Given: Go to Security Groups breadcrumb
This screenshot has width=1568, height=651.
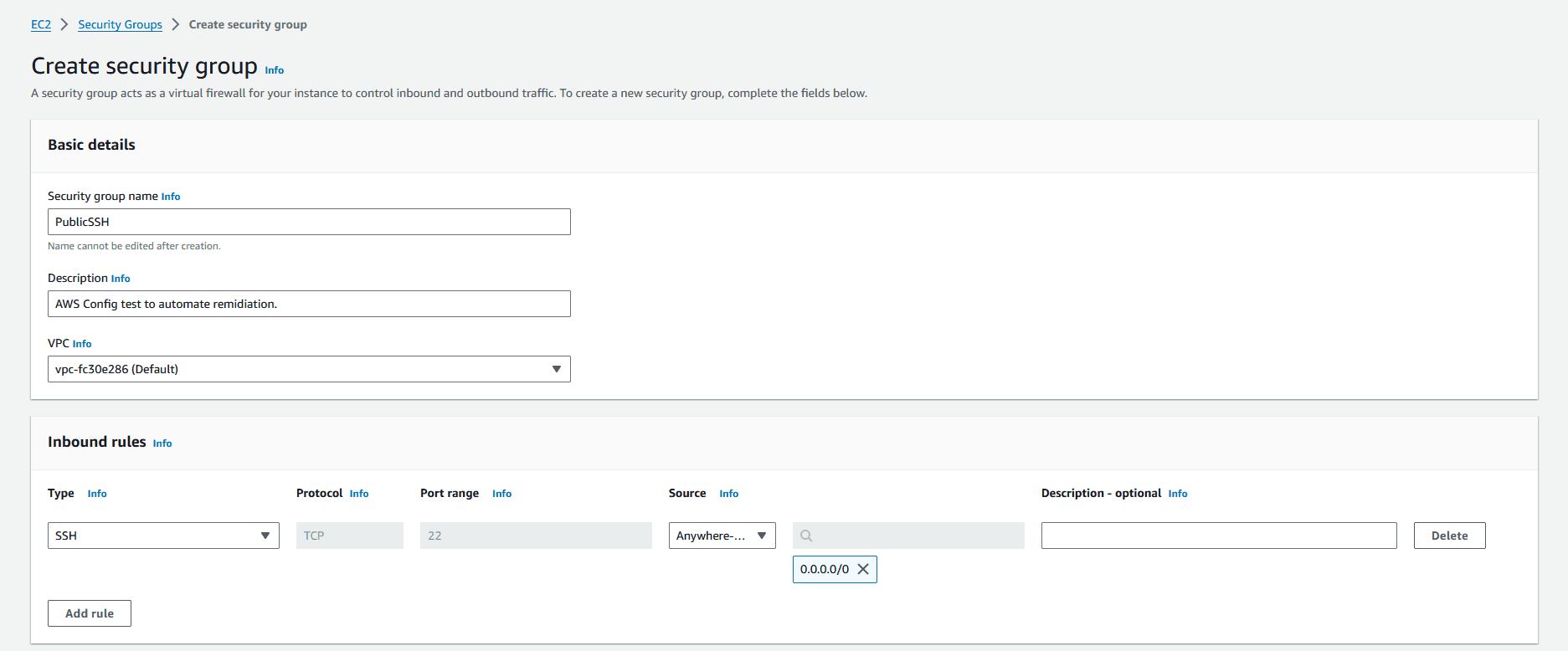Looking at the screenshot, I should pos(120,24).
